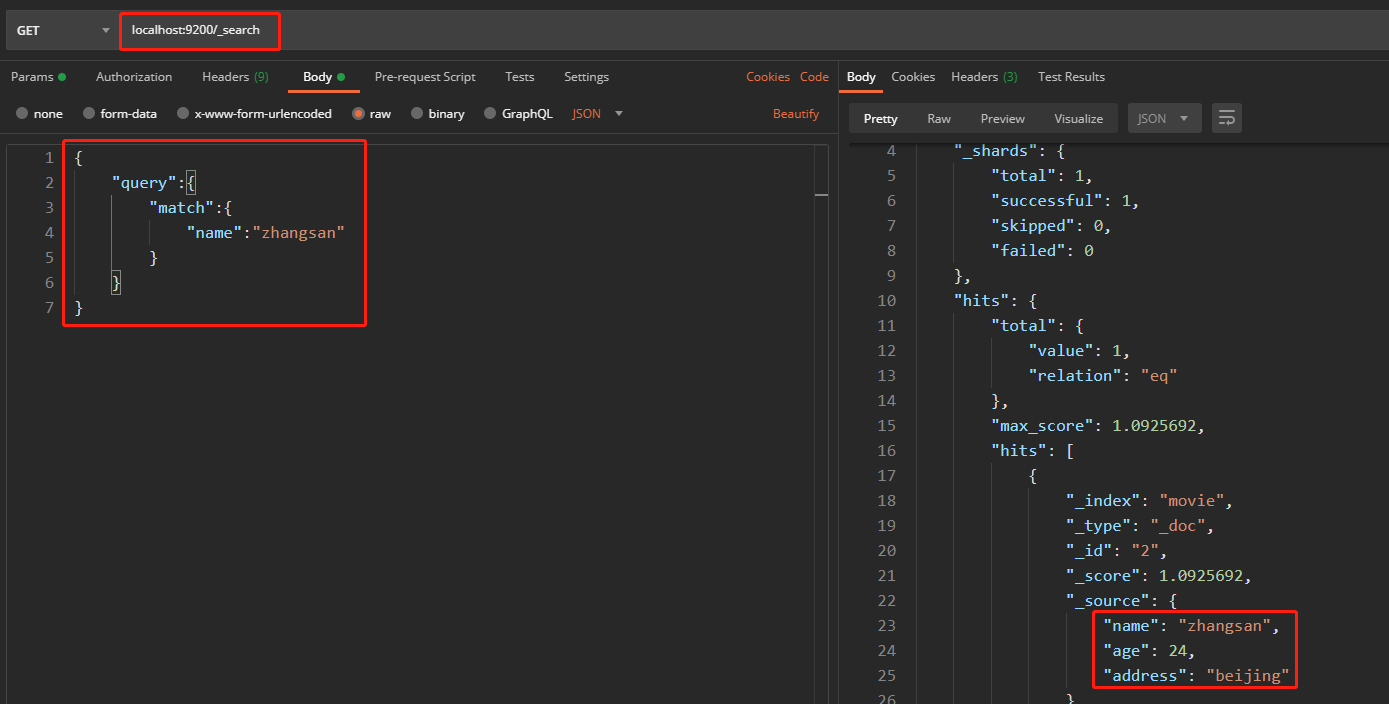Click the "age": 24 line

(1149, 651)
